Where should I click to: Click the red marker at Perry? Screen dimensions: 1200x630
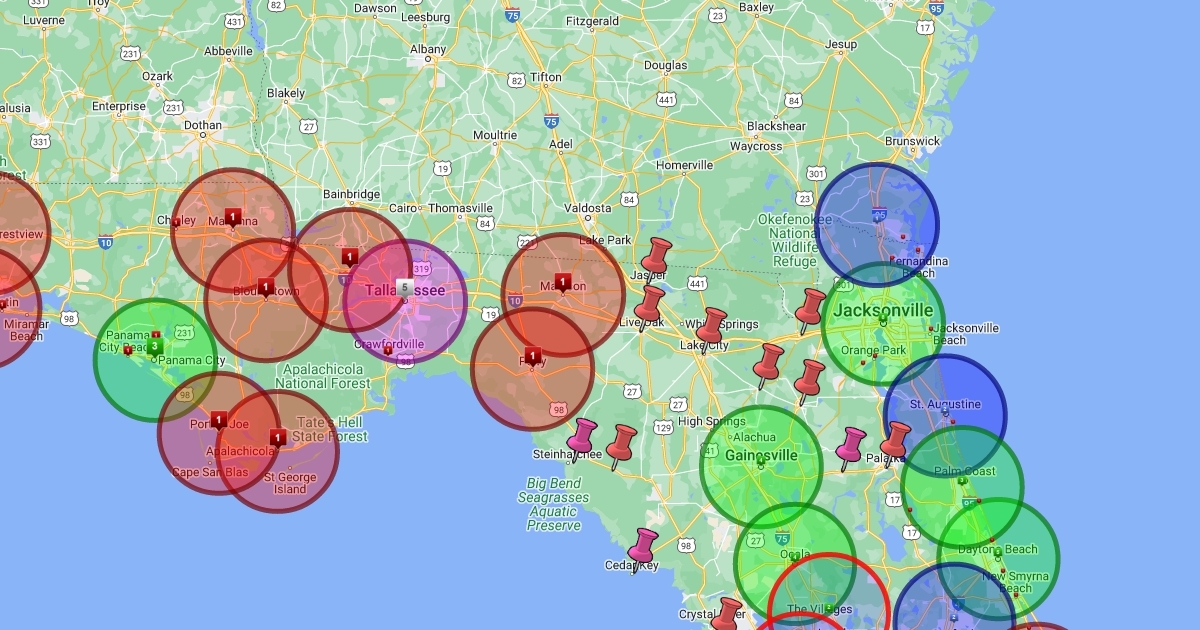tap(533, 355)
